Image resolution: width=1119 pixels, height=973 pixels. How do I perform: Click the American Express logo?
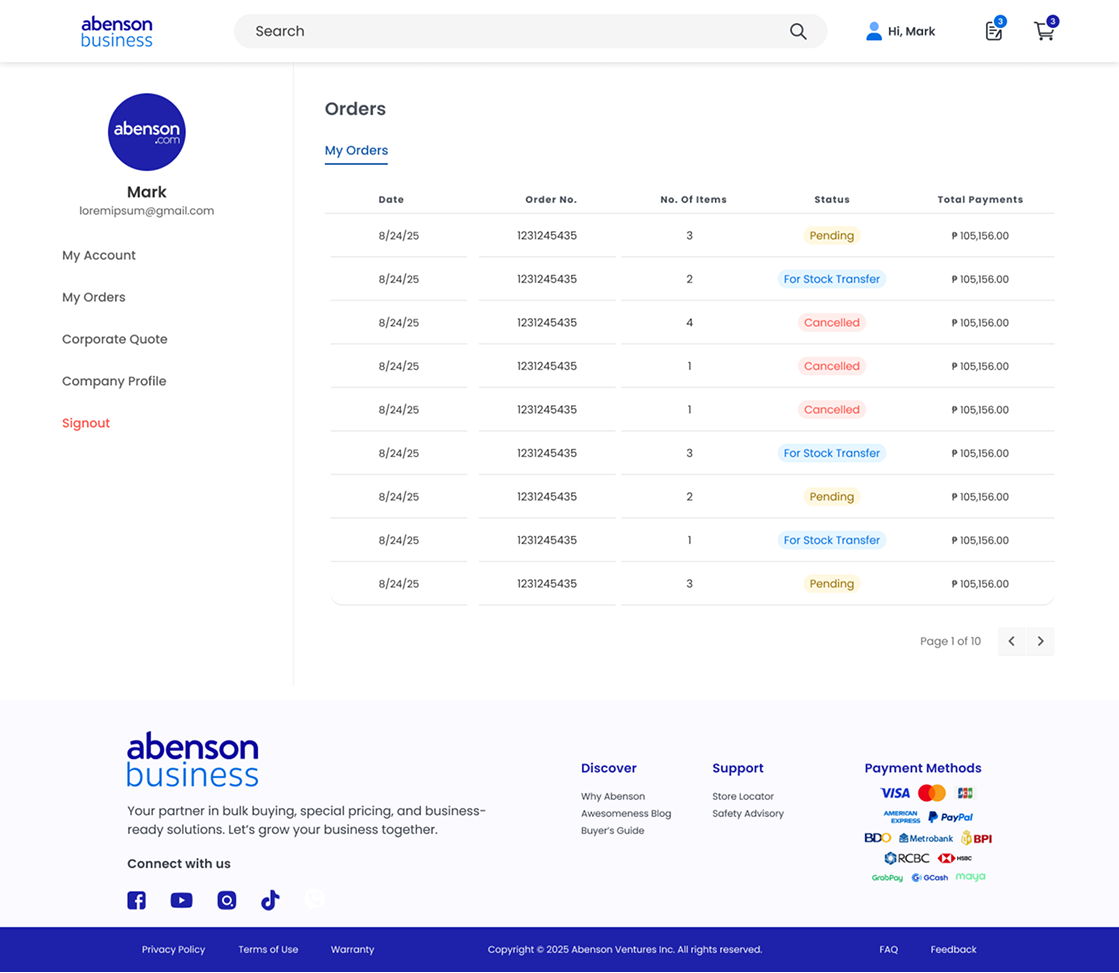(901, 817)
